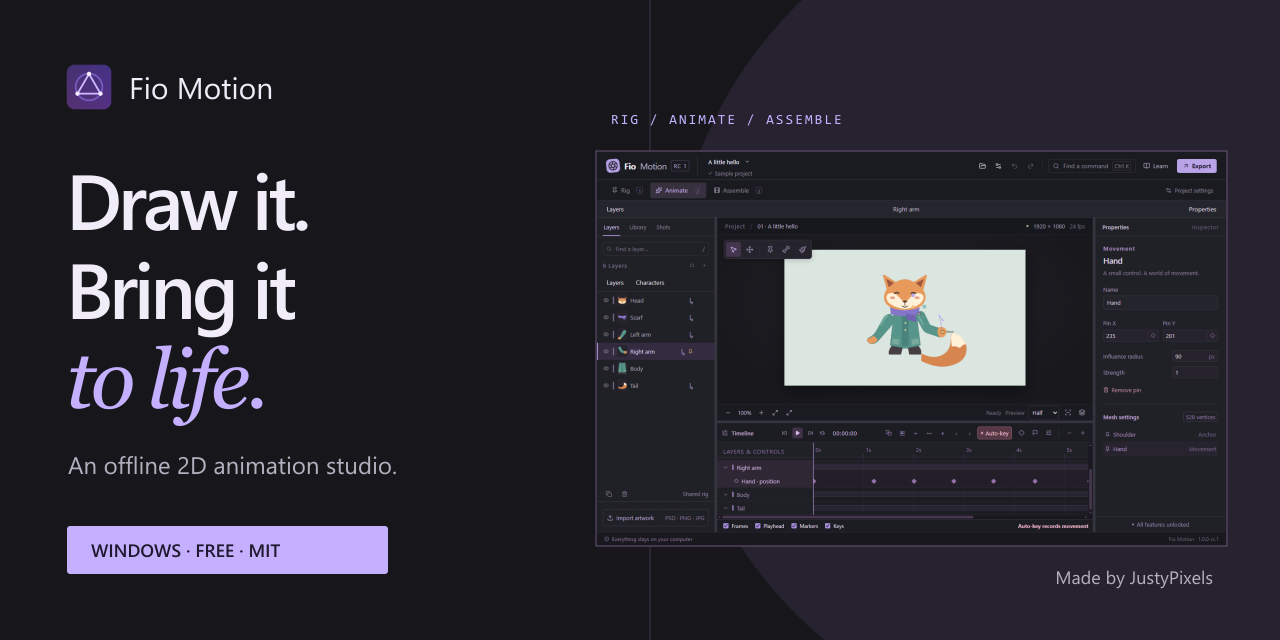
Task: Select the arrow selection tool in canvas toolbar
Action: 733,249
